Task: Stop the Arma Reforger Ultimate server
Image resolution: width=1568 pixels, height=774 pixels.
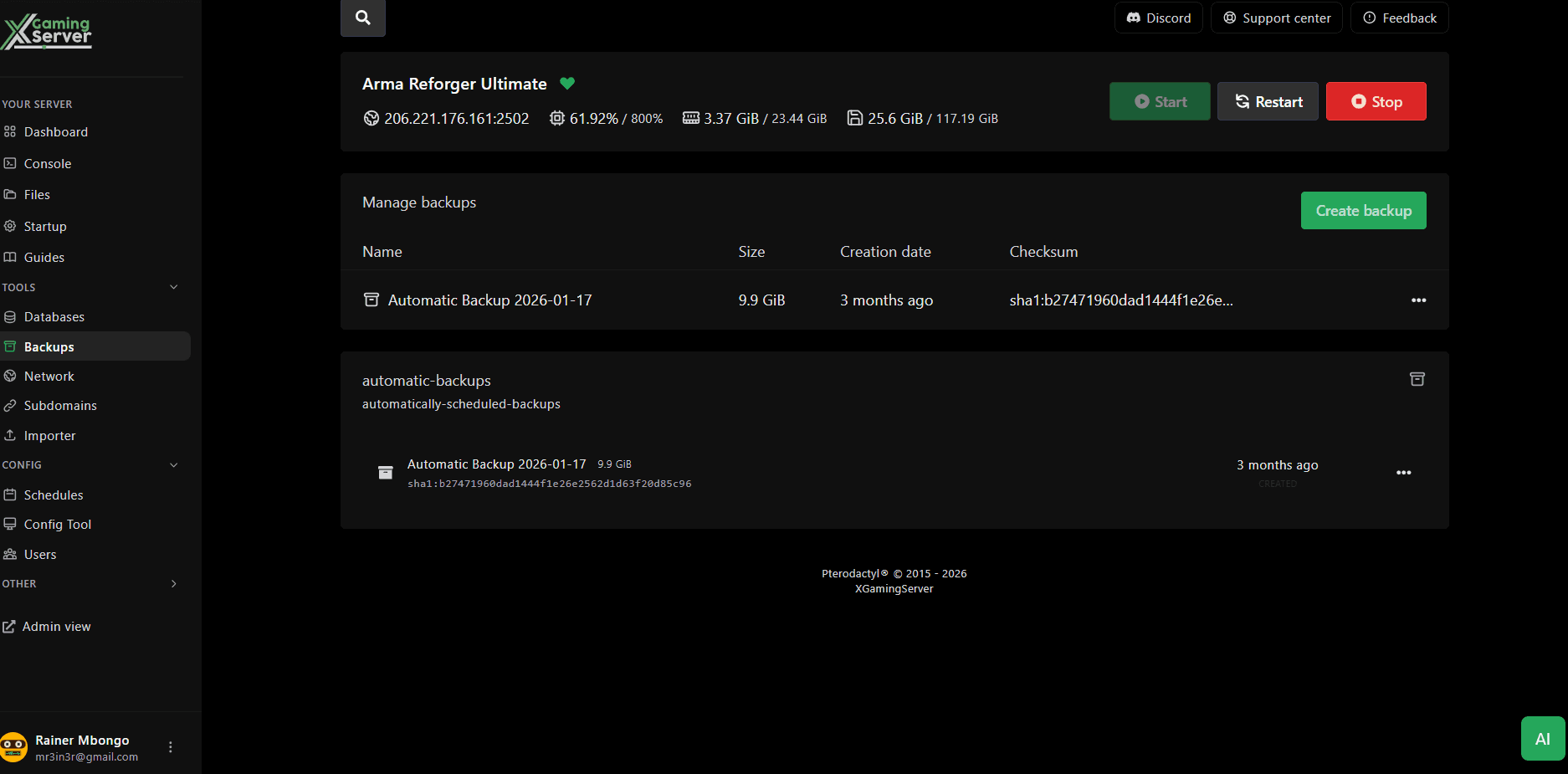Action: click(1376, 101)
